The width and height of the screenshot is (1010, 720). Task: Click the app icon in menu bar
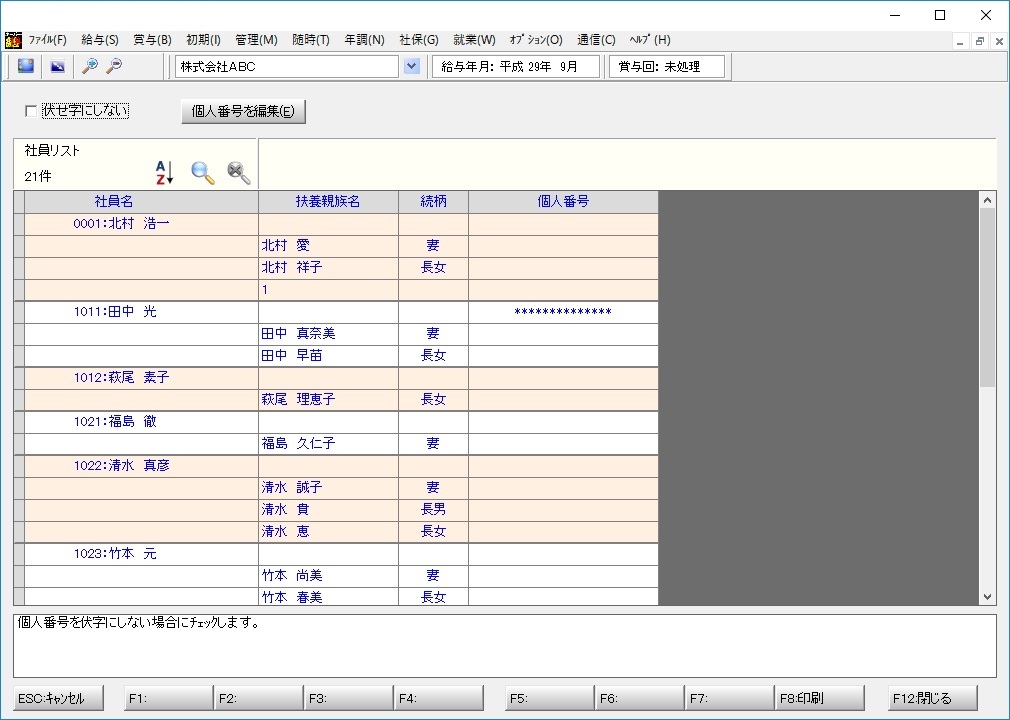(x=13, y=41)
